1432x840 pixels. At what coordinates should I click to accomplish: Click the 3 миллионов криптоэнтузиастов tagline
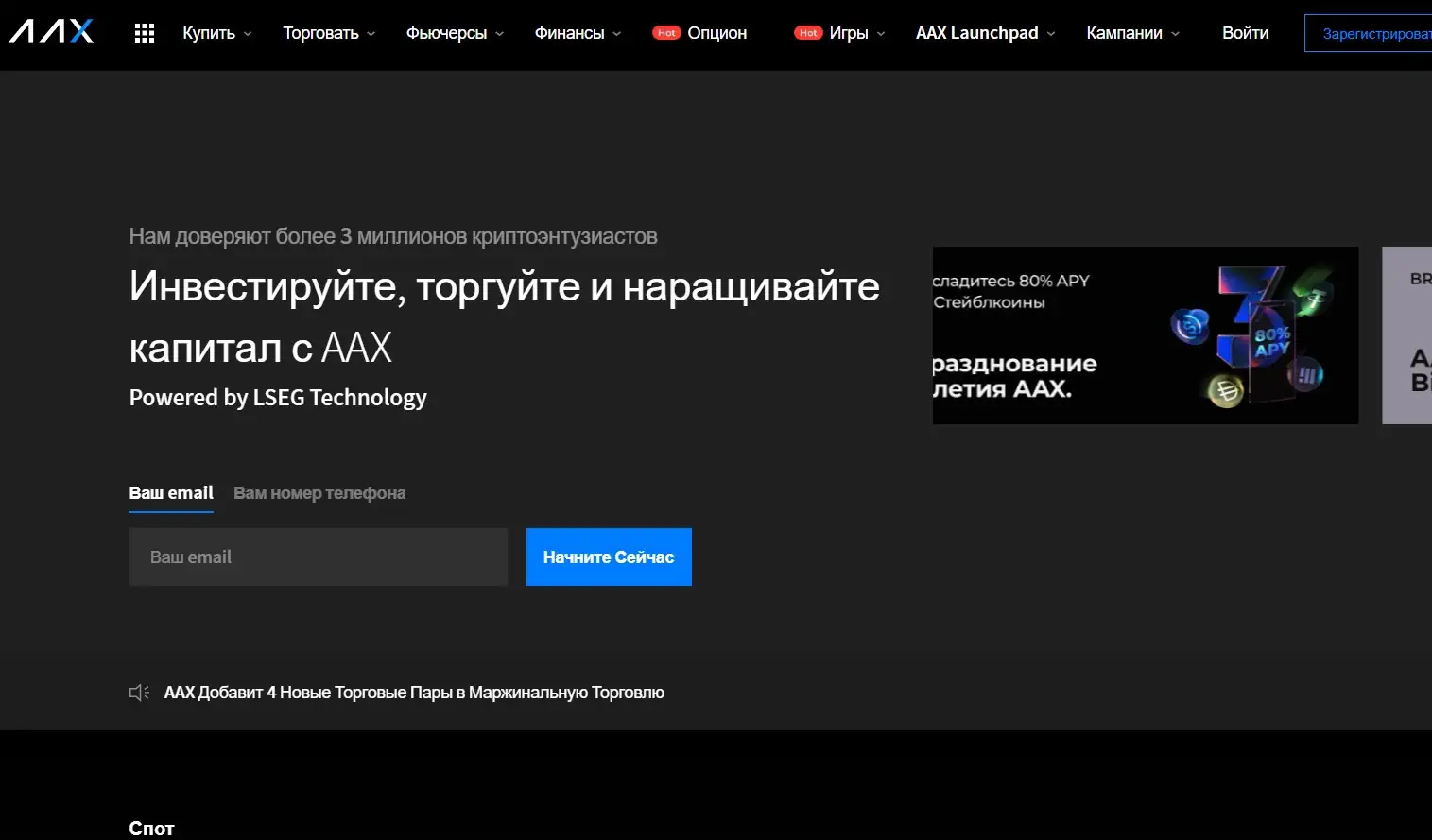[x=393, y=236]
